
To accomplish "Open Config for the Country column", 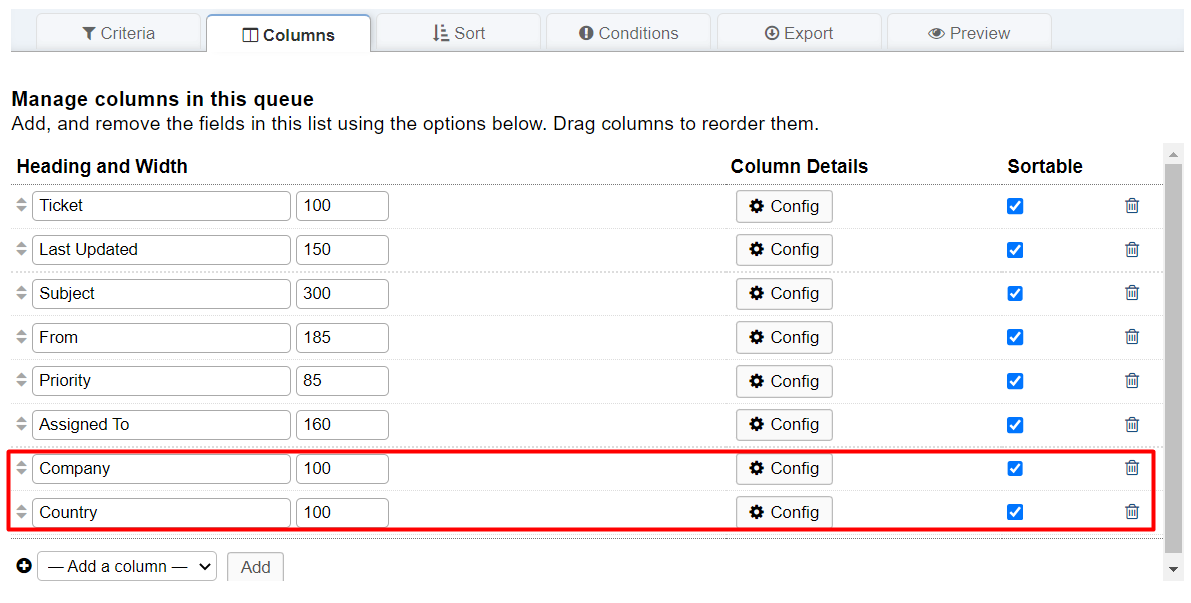I will click(x=784, y=513).
